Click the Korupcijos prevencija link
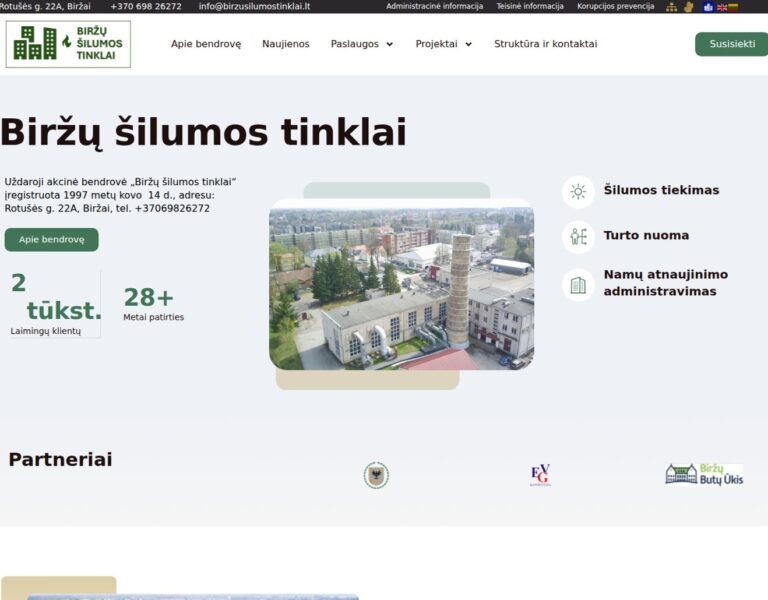Viewport: 768px width, 600px height. tap(615, 6)
